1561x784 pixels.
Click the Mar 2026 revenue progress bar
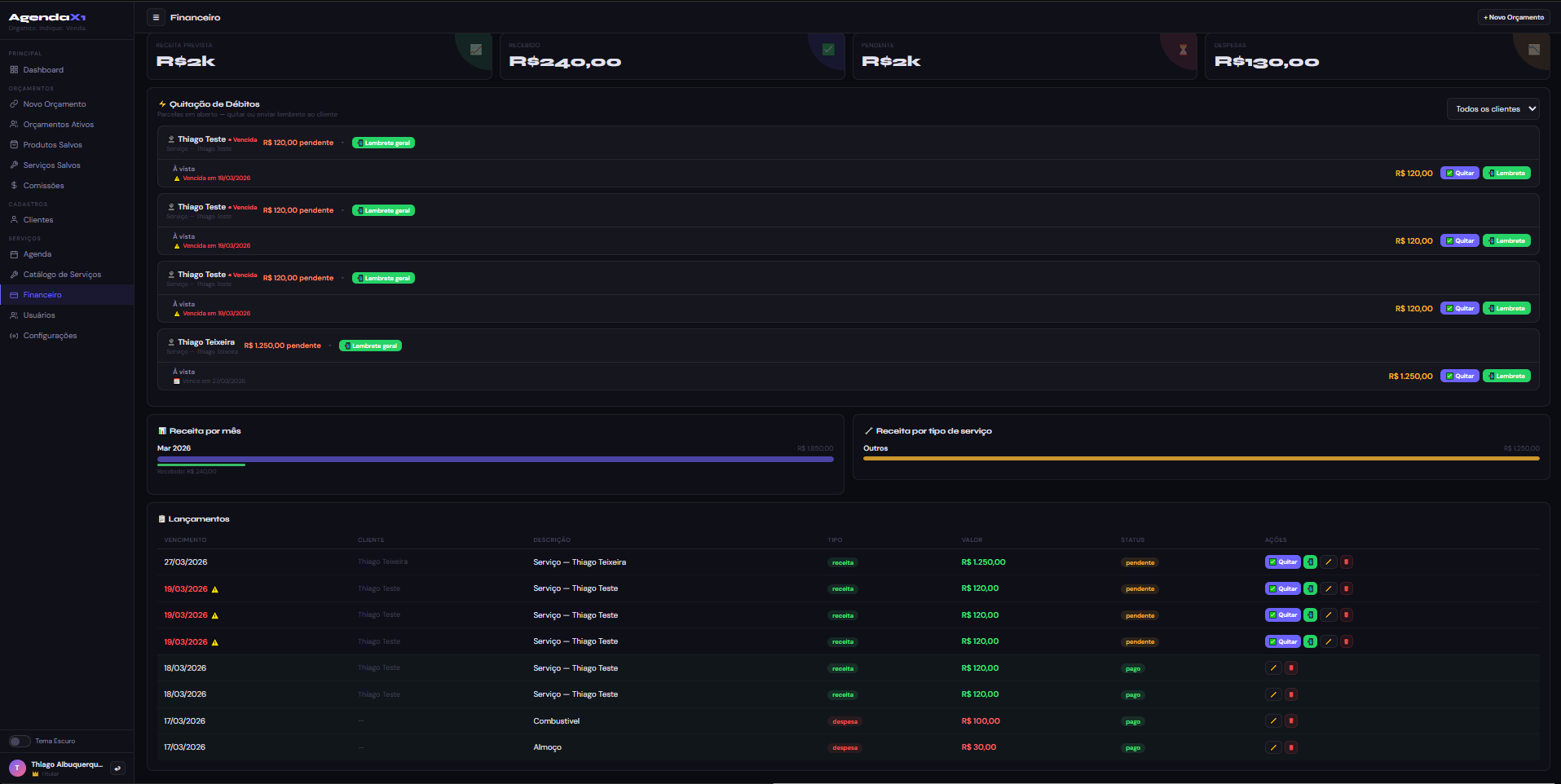[495, 460]
